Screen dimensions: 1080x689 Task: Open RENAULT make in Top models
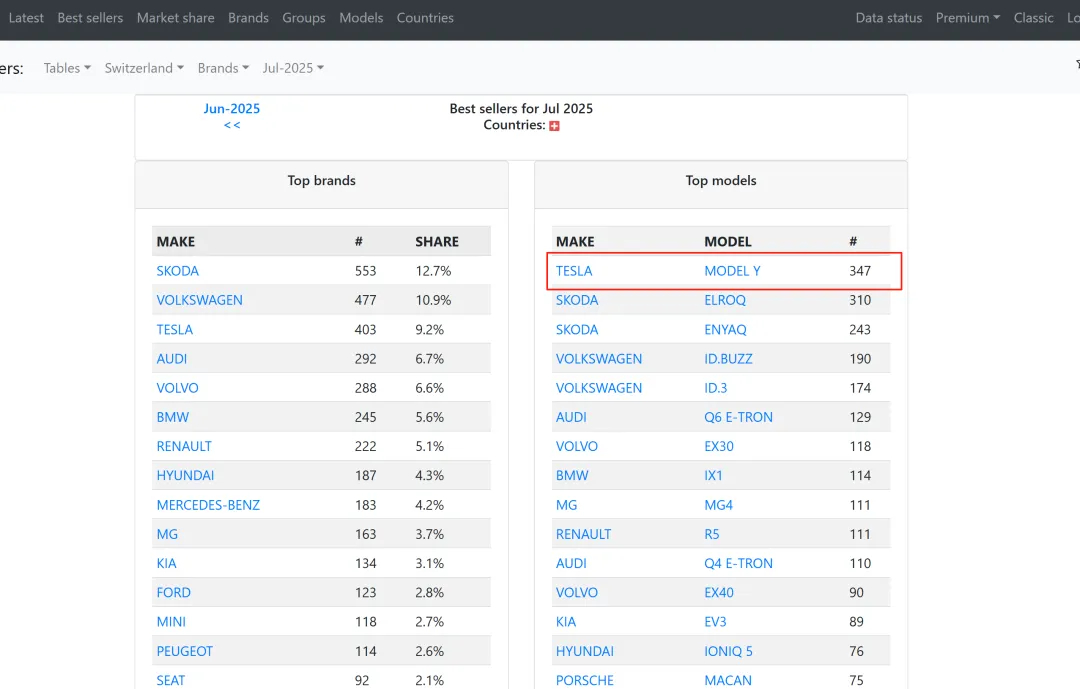coord(583,534)
